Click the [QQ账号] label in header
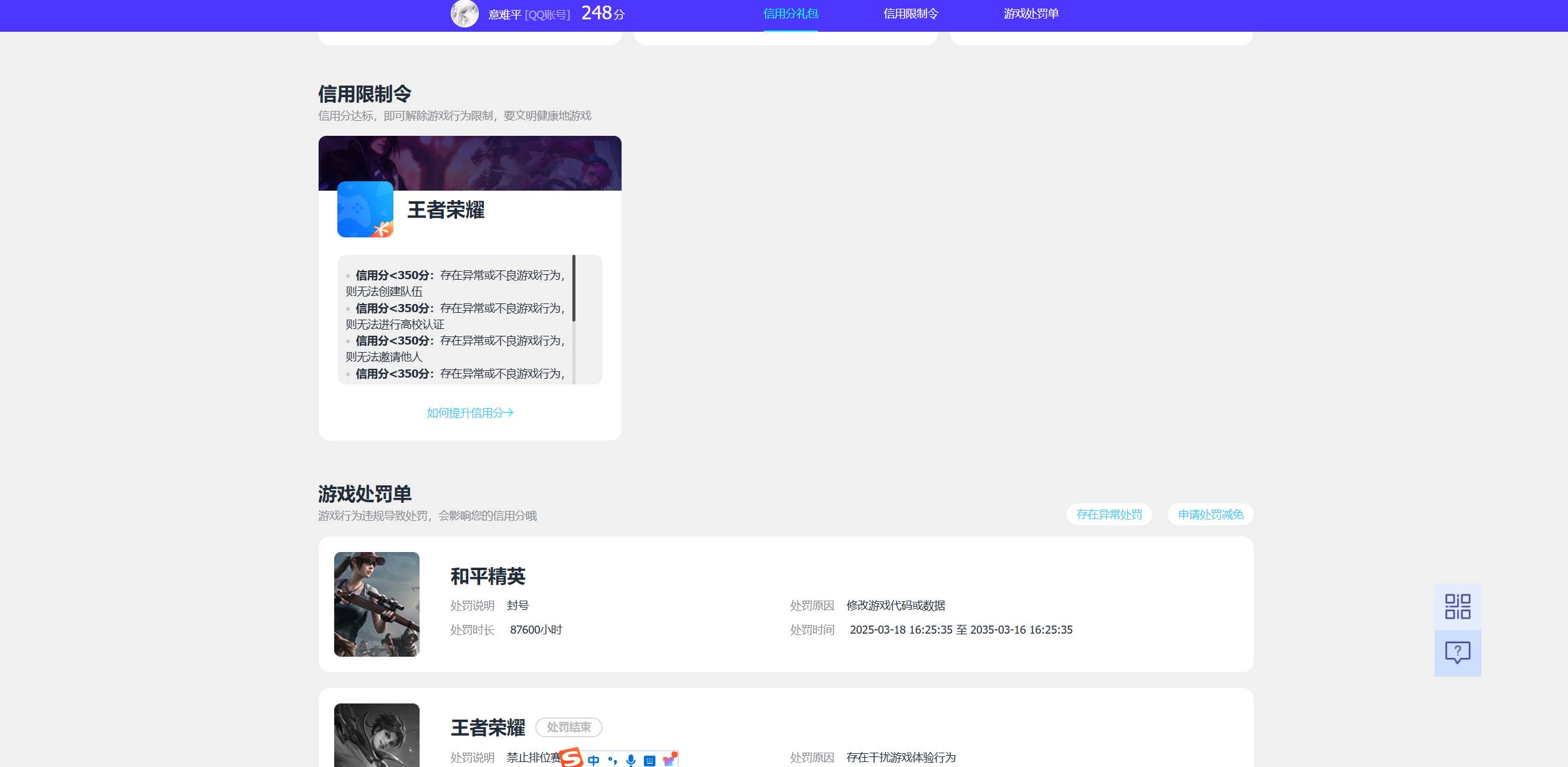The image size is (1568, 767). [x=547, y=14]
